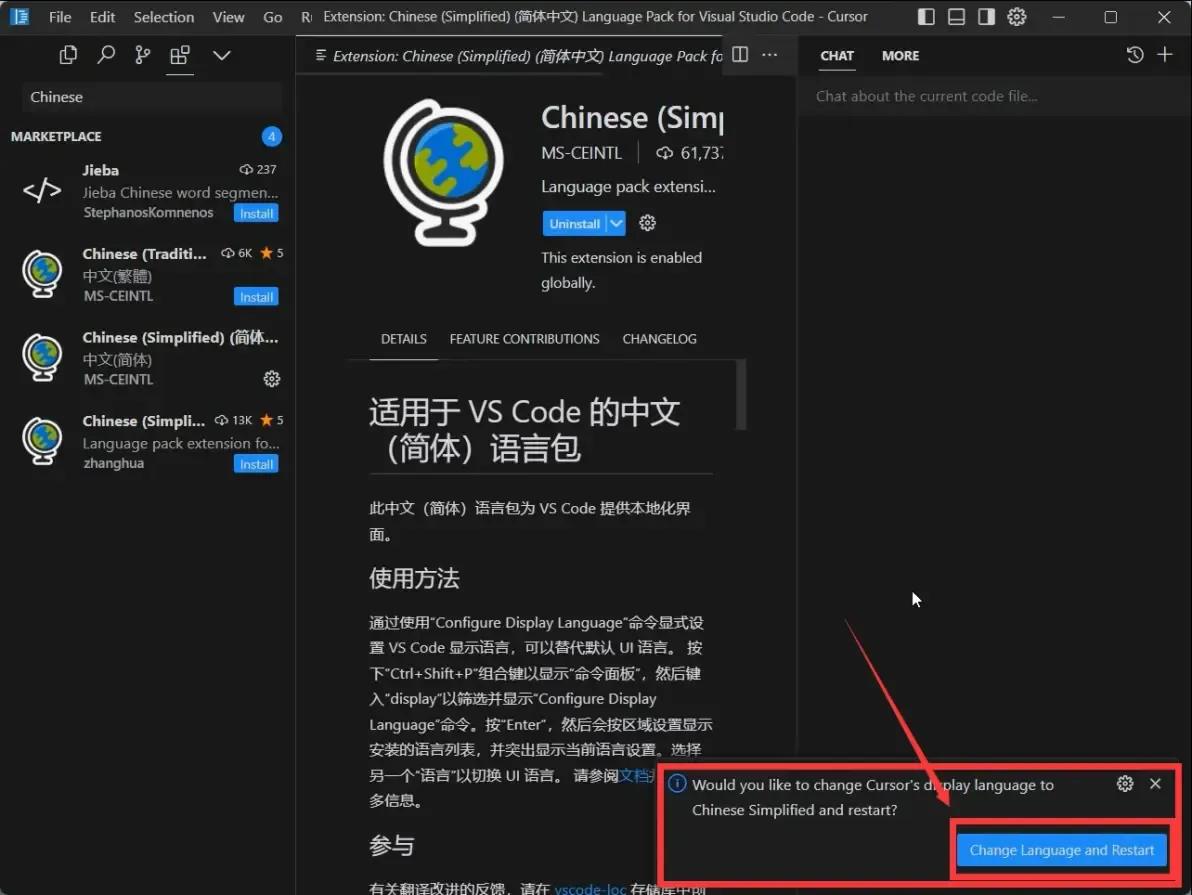Click the Chinese search input field

click(x=148, y=96)
